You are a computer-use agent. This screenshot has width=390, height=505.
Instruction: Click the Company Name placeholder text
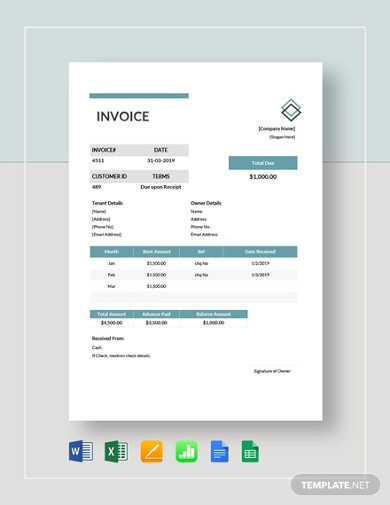(x=277, y=129)
